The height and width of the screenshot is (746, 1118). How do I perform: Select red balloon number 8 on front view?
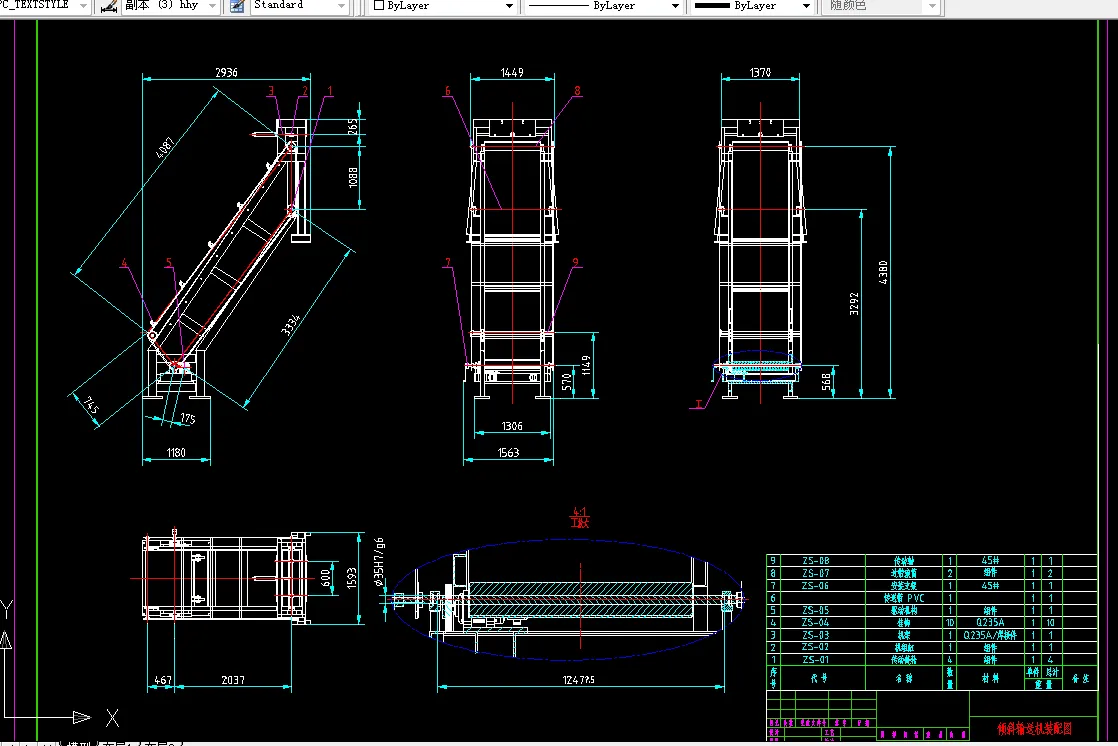(x=578, y=91)
